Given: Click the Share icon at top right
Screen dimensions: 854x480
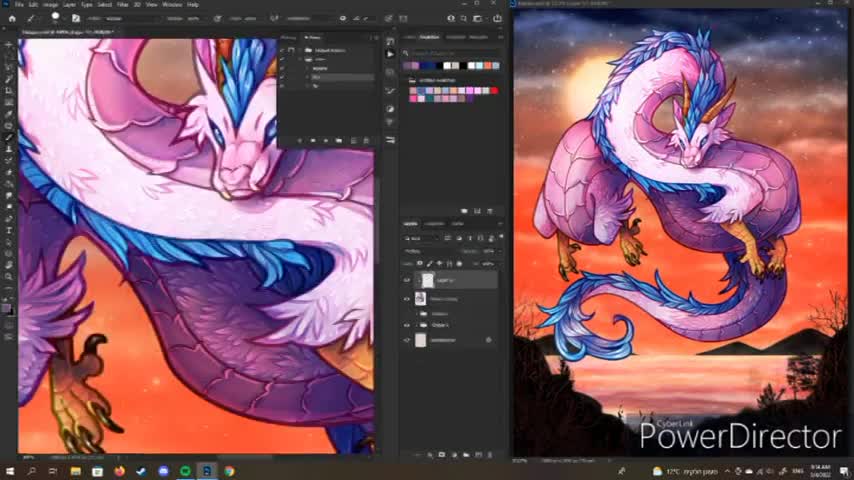Looking at the screenshot, I should pos(497,19).
